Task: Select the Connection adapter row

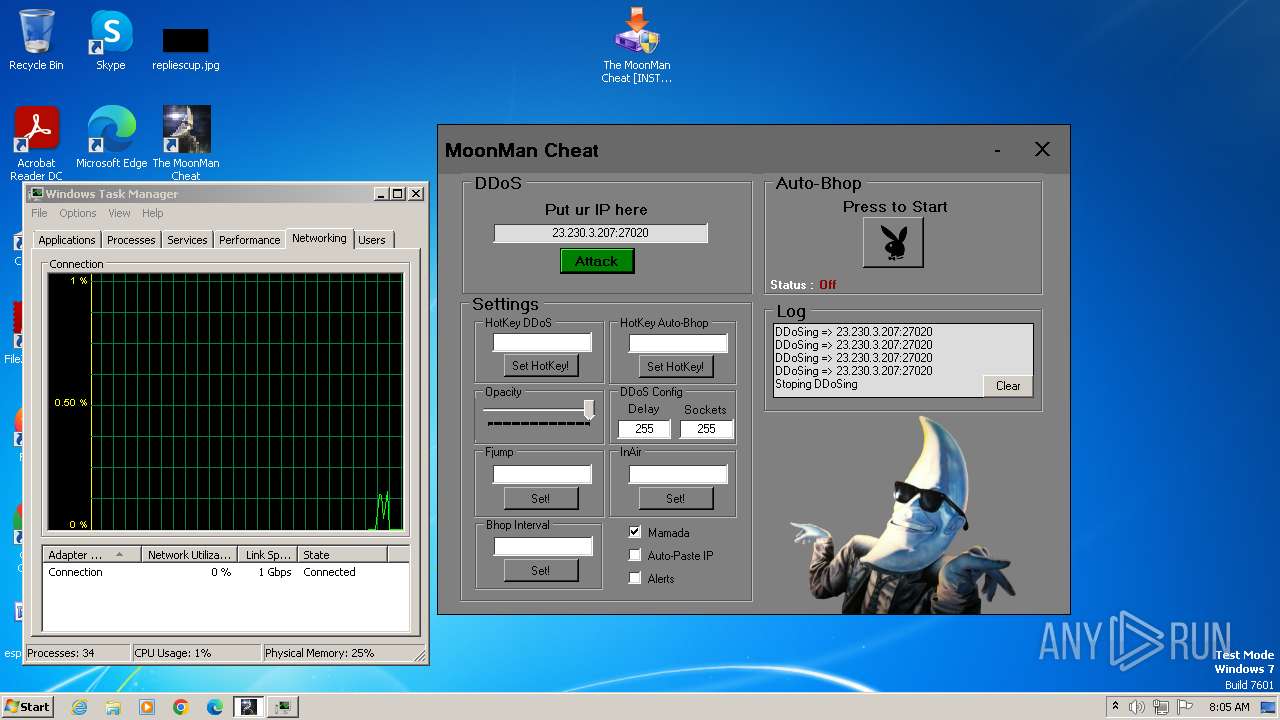Action: tap(226, 572)
